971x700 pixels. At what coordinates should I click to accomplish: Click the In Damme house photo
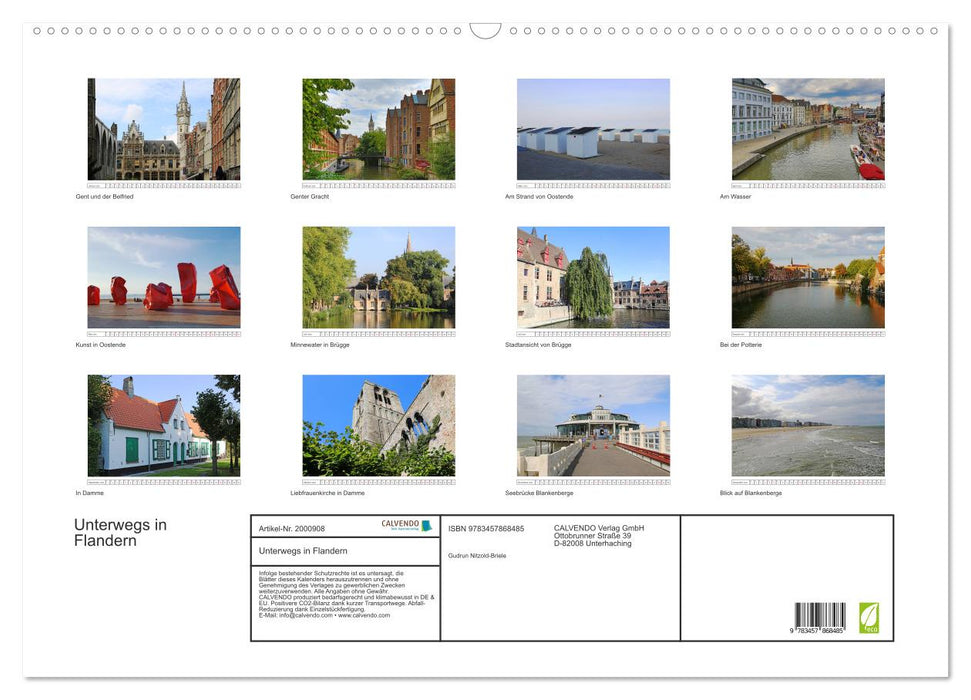163,426
